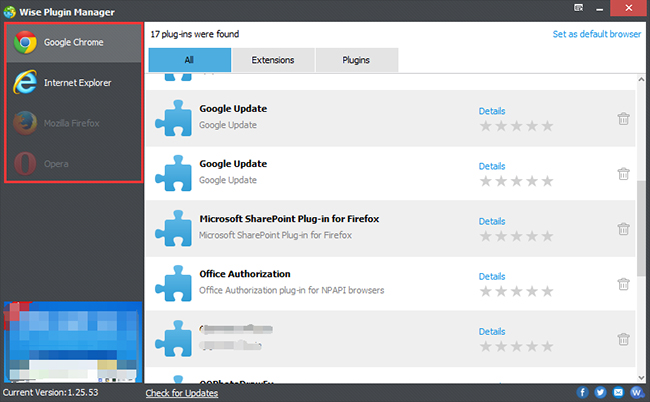This screenshot has height=402, width=650.
Task: Switch to the Plugins tab
Action: (356, 60)
